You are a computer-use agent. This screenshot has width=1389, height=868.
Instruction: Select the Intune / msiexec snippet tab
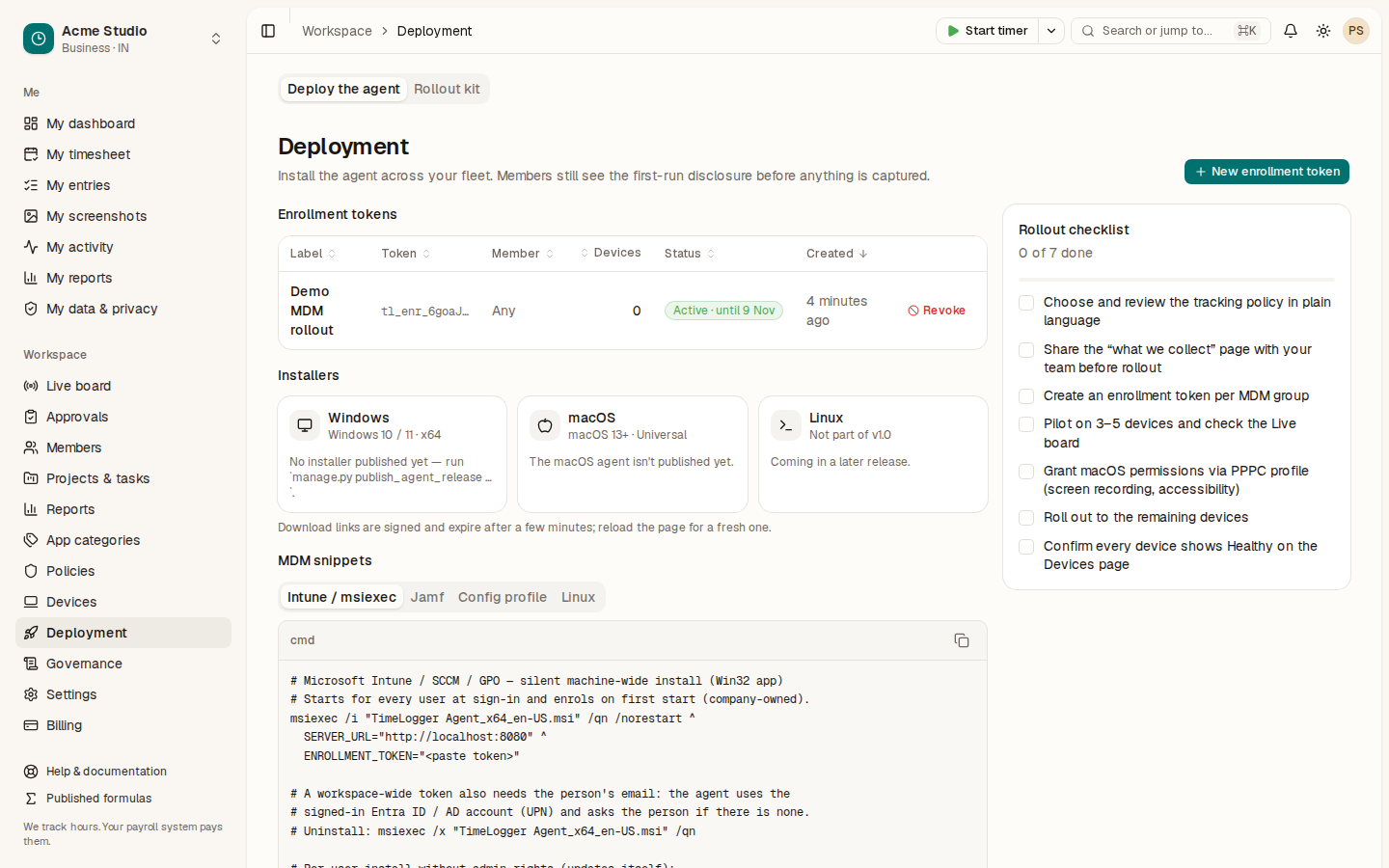[x=341, y=597]
